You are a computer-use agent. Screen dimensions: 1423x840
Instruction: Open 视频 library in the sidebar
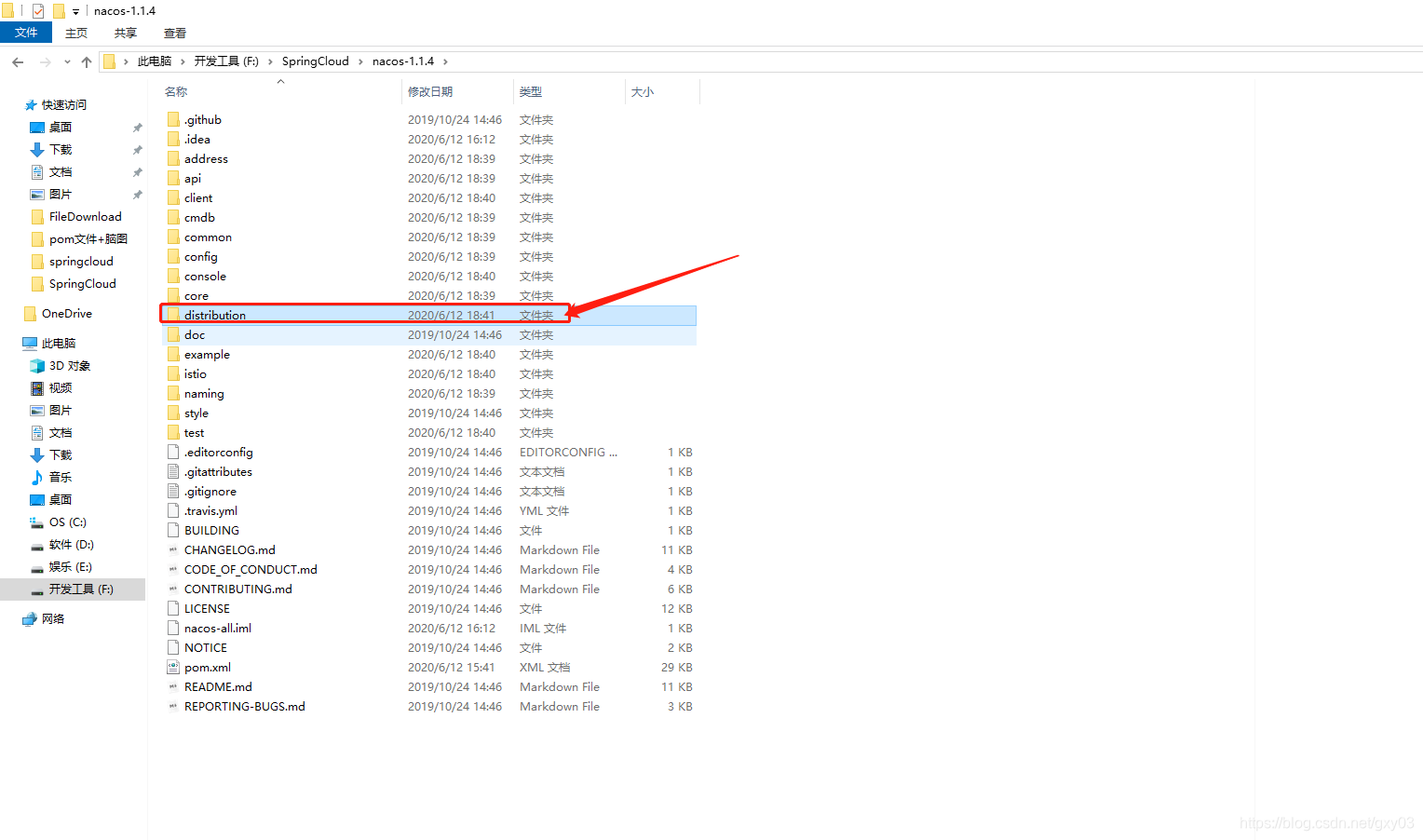[61, 388]
